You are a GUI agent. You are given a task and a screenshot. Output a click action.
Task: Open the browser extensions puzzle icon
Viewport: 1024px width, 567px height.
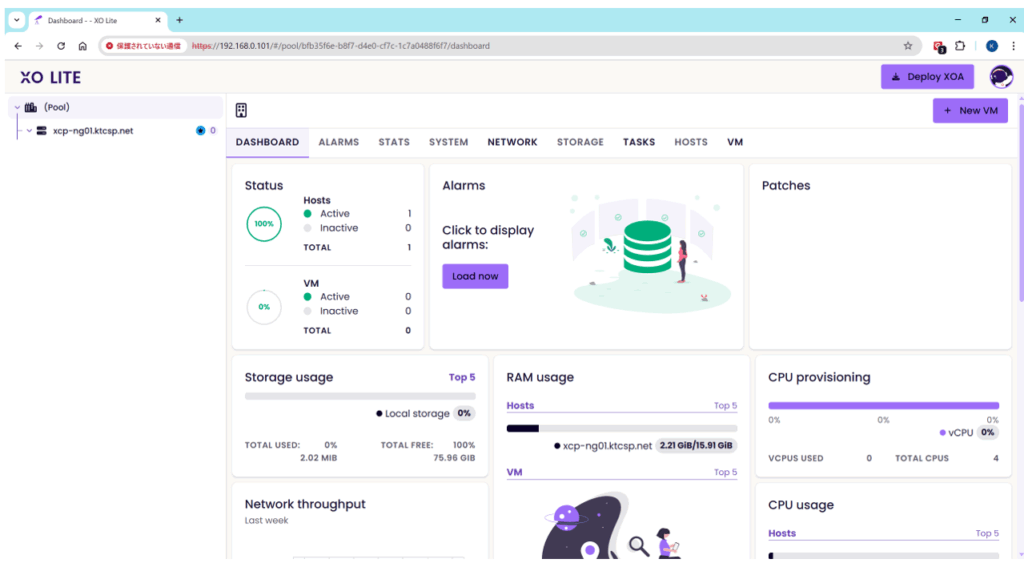pyautogui.click(x=960, y=46)
